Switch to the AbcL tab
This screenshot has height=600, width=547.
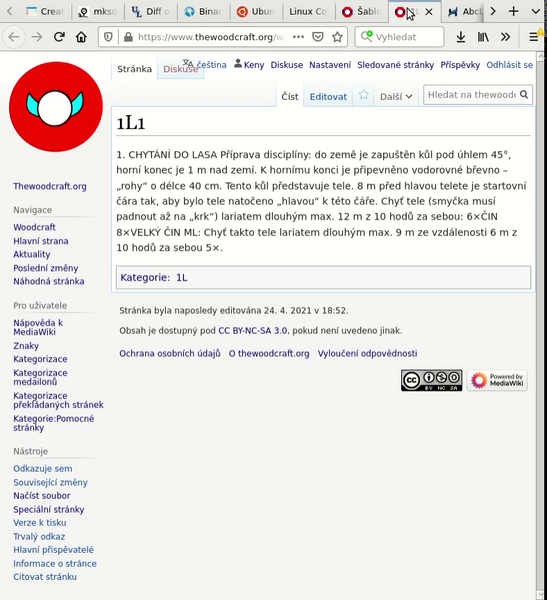coord(464,11)
